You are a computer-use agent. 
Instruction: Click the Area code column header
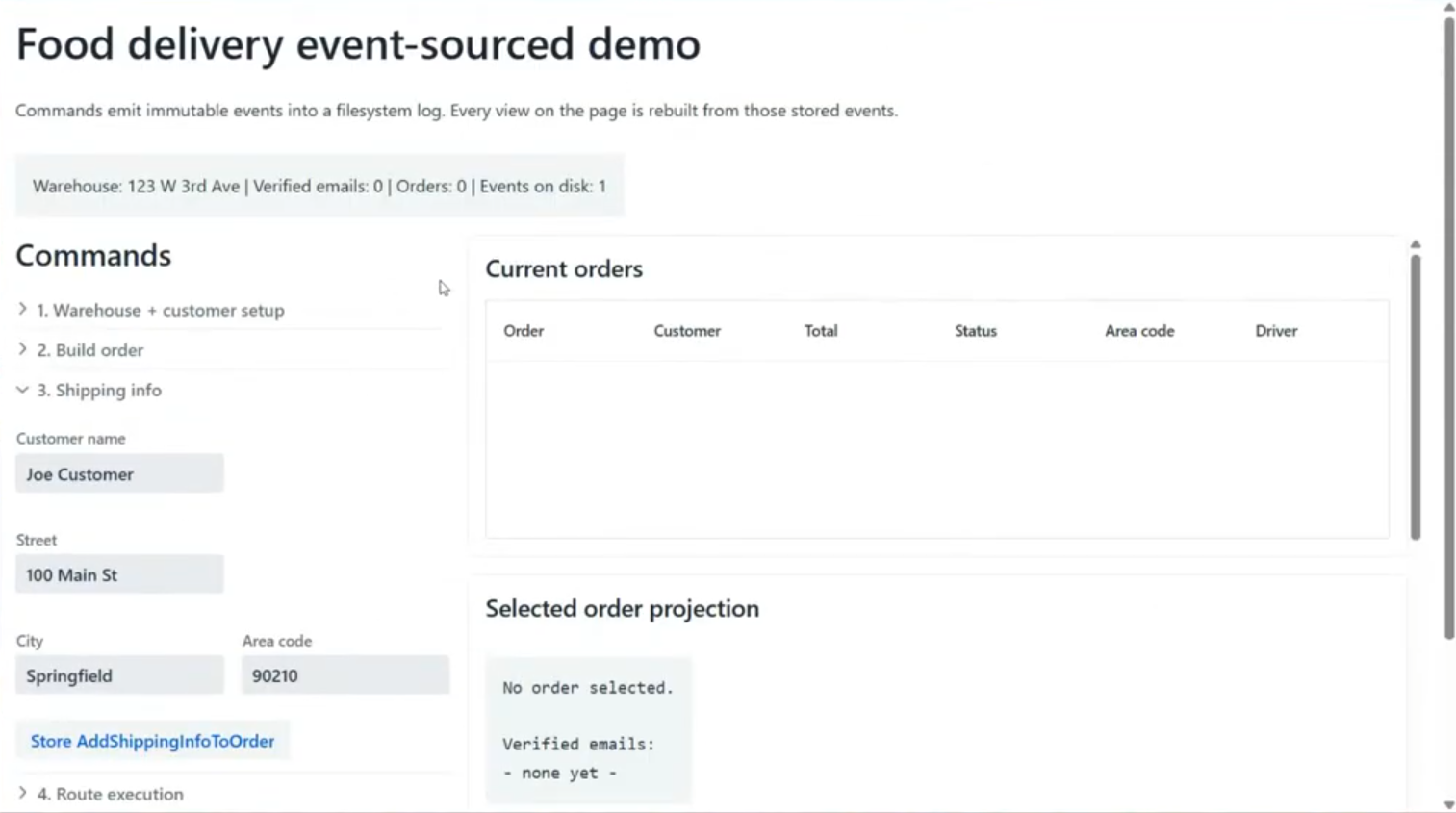[1139, 331]
